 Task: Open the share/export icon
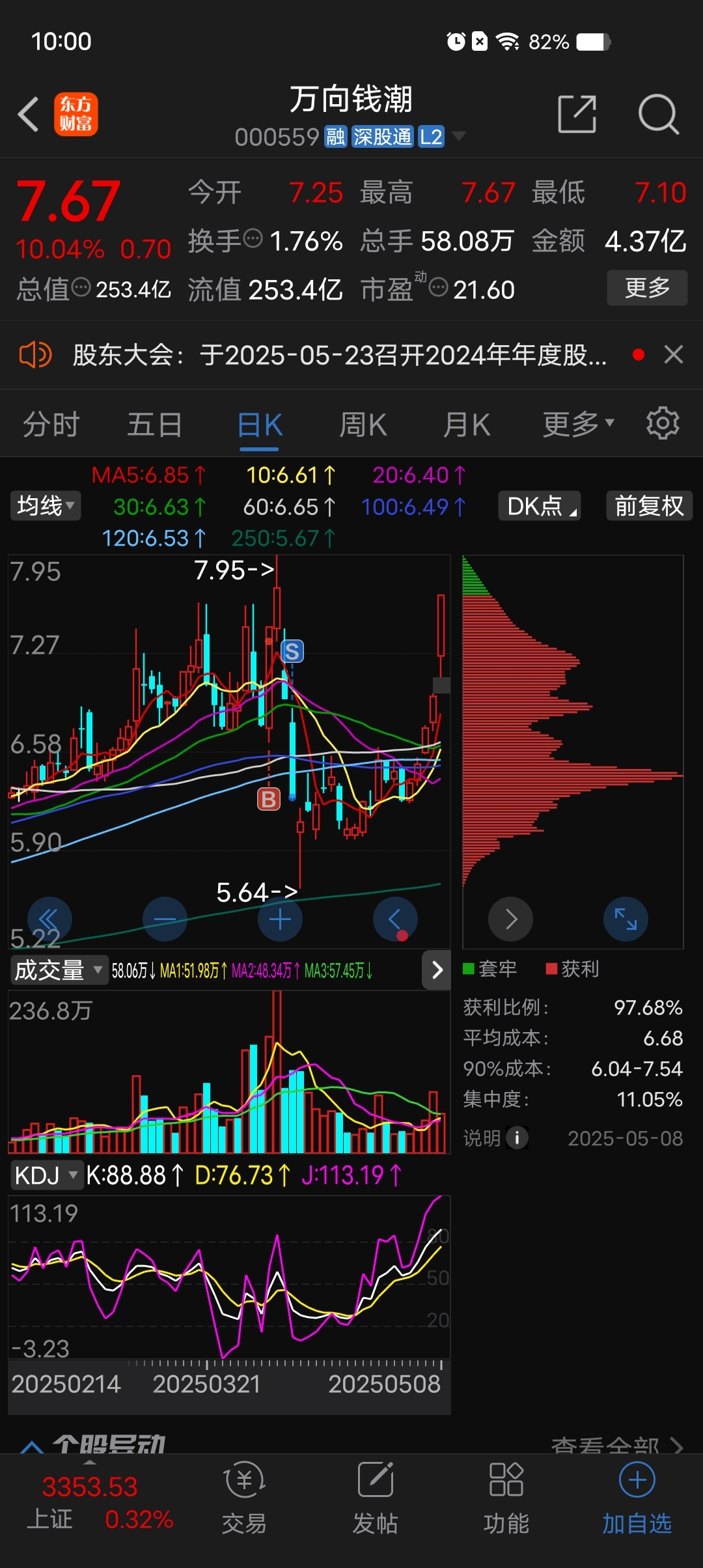[577, 114]
